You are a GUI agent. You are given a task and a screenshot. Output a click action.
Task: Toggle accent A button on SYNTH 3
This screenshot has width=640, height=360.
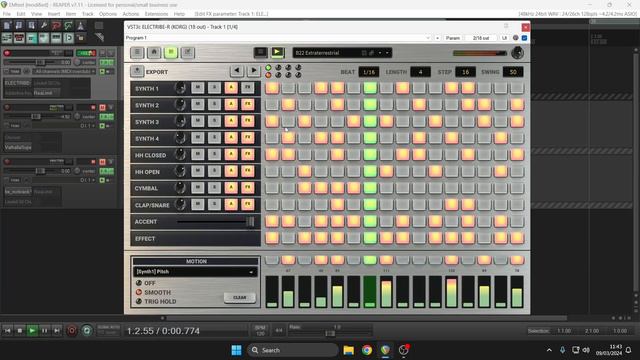(231, 121)
